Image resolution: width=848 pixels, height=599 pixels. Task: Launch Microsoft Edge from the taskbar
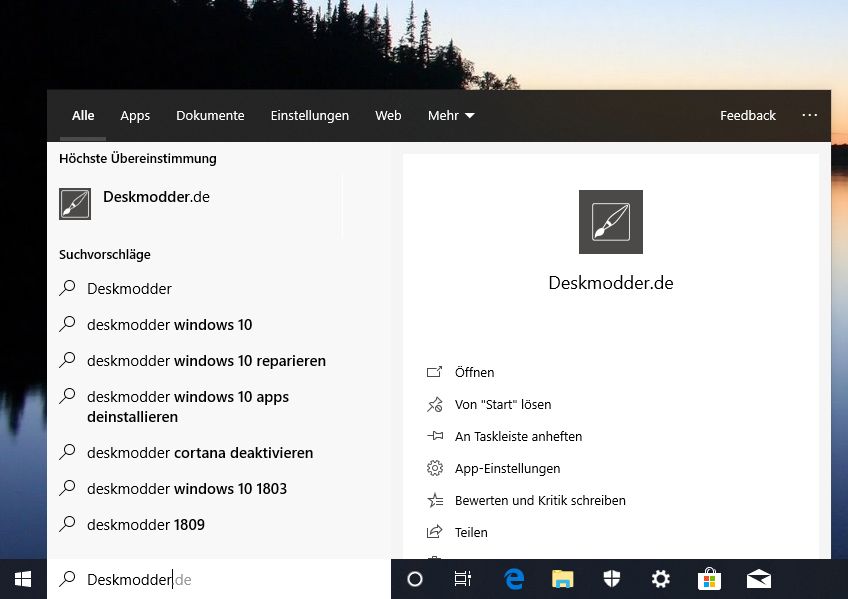[x=514, y=579]
